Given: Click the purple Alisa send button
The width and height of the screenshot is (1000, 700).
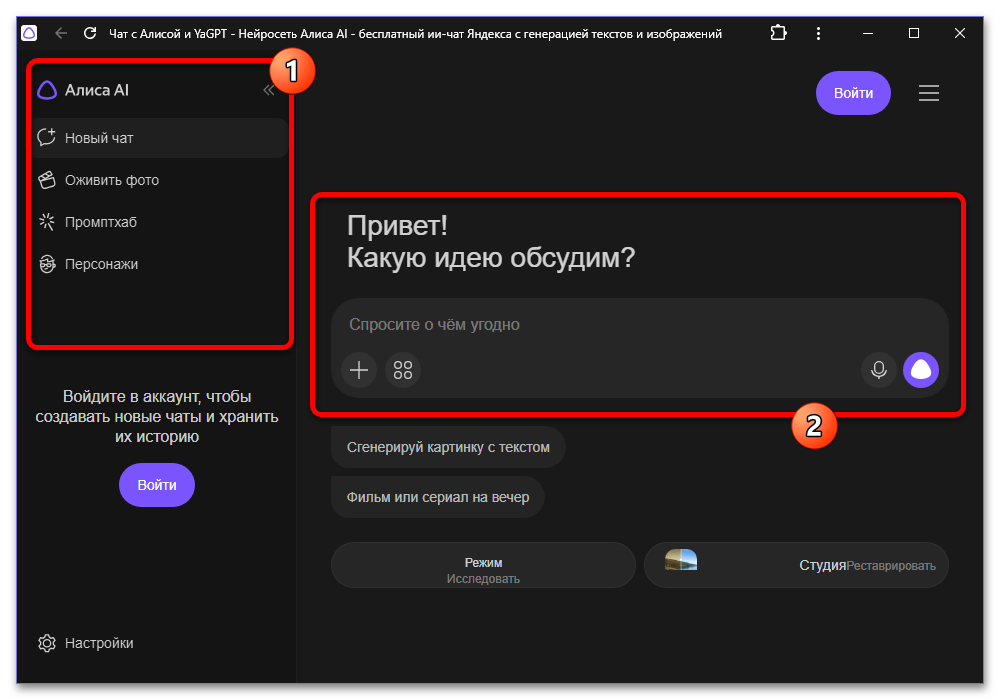Looking at the screenshot, I should (921, 370).
